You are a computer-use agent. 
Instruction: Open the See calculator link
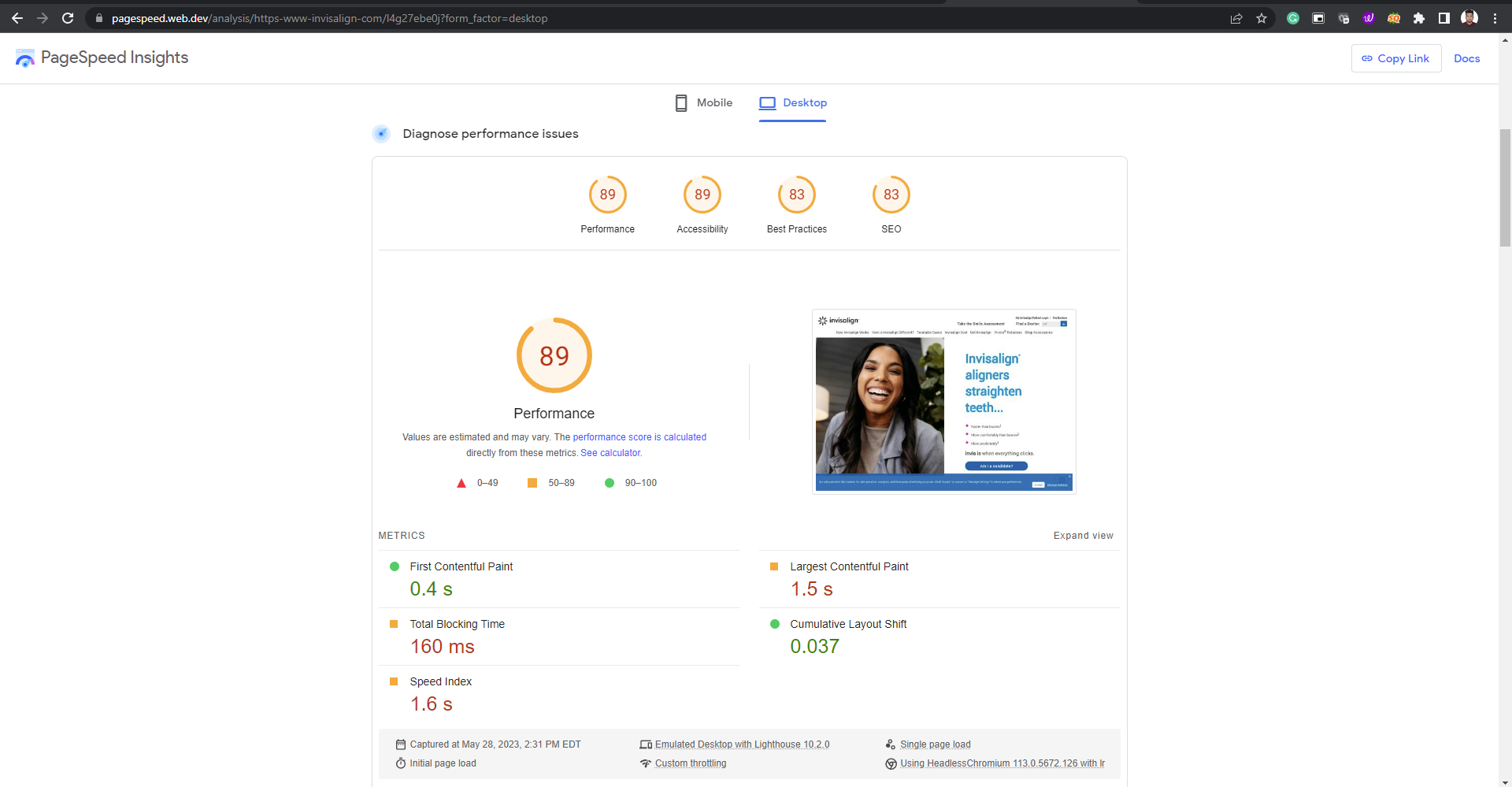click(611, 453)
